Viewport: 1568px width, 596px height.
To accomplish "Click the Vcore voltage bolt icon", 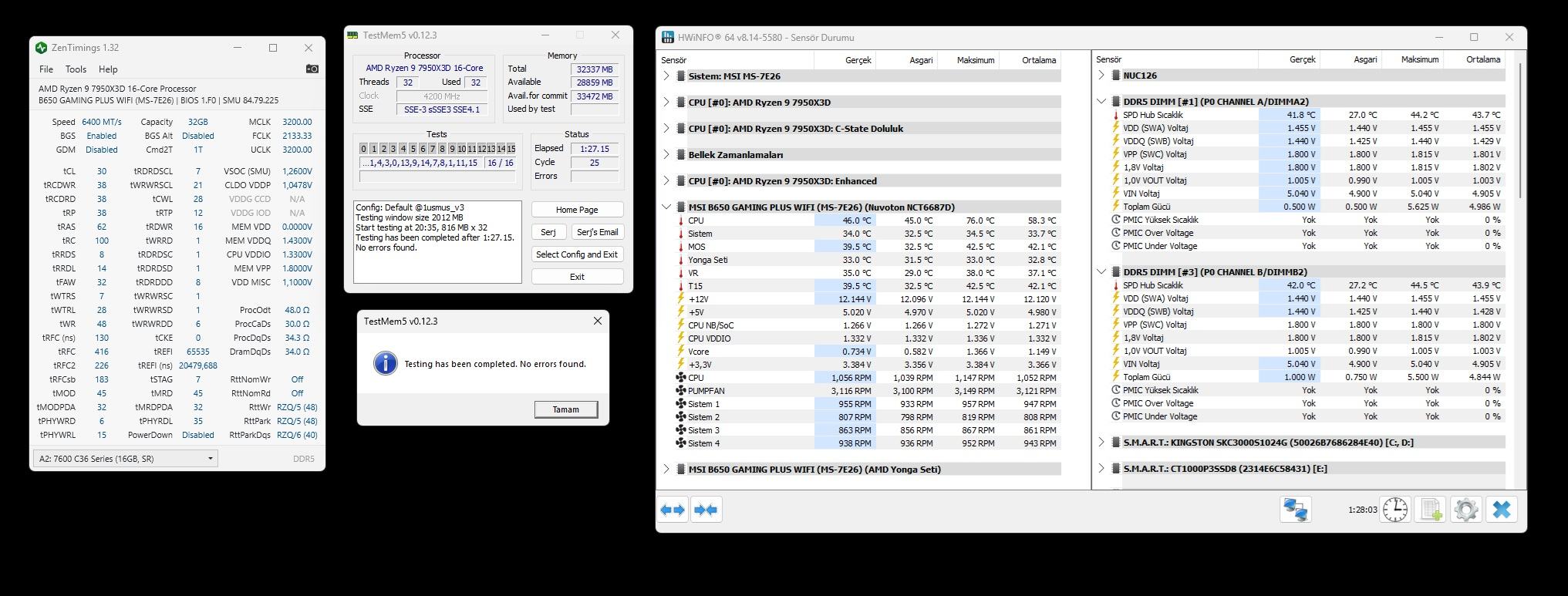I will [x=680, y=352].
